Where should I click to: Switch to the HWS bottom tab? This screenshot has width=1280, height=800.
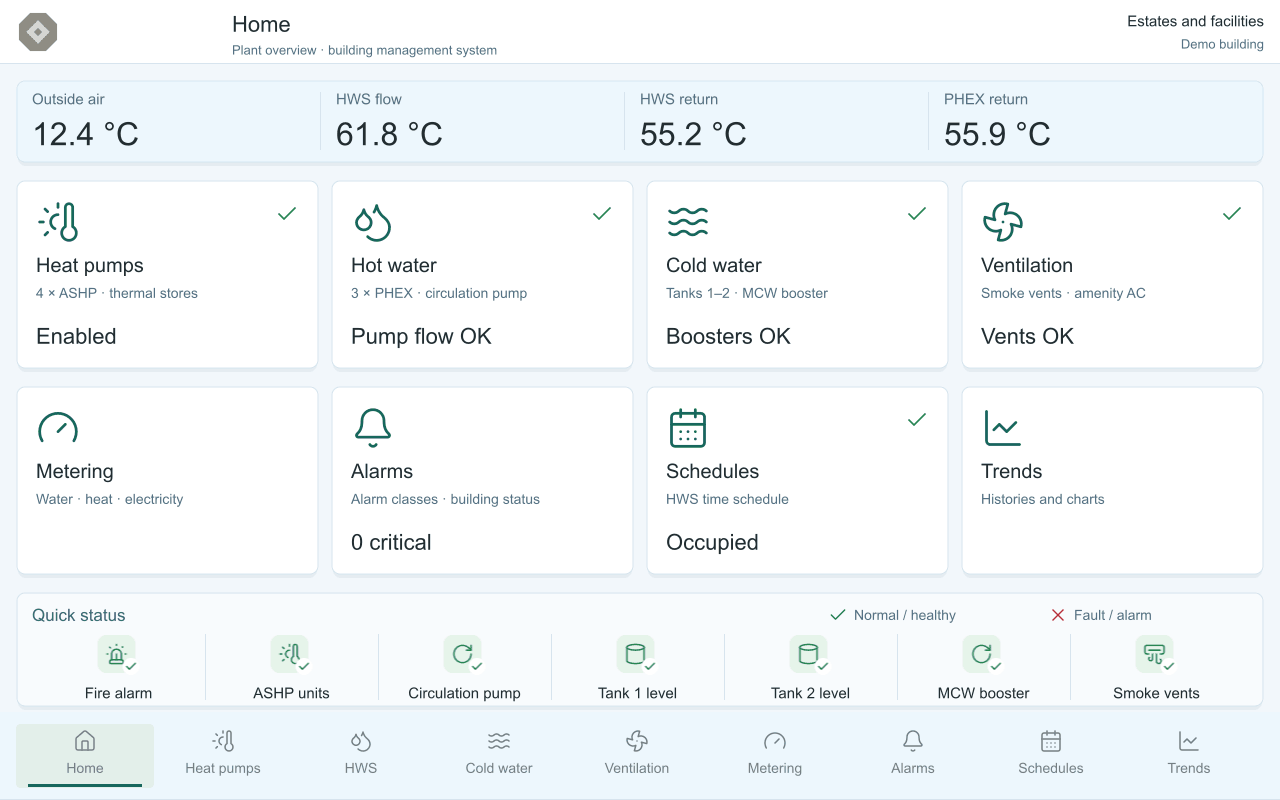click(x=361, y=755)
